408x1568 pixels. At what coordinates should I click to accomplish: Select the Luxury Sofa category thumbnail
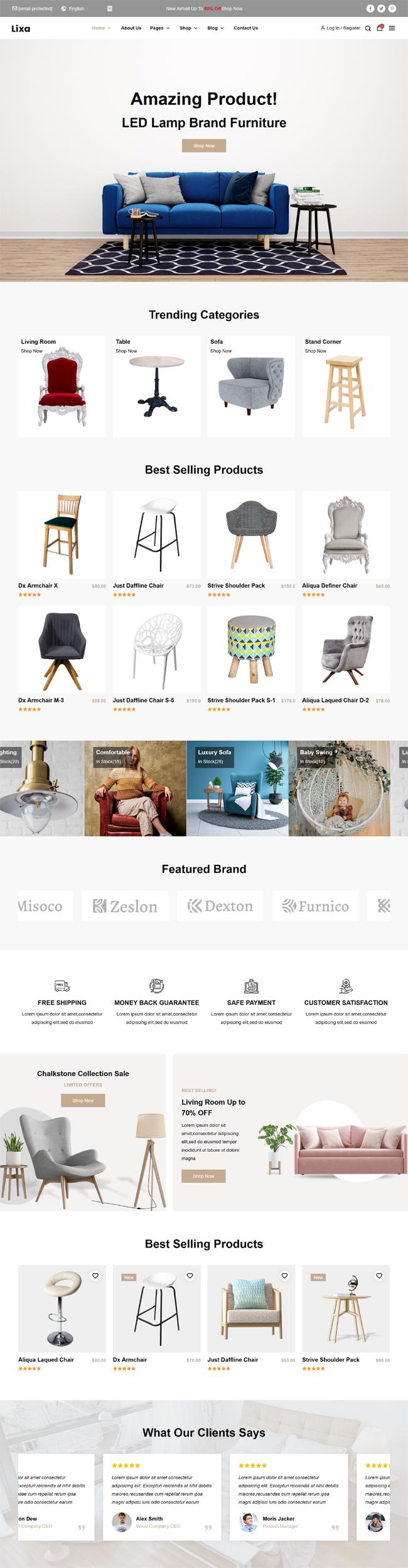coord(237,788)
